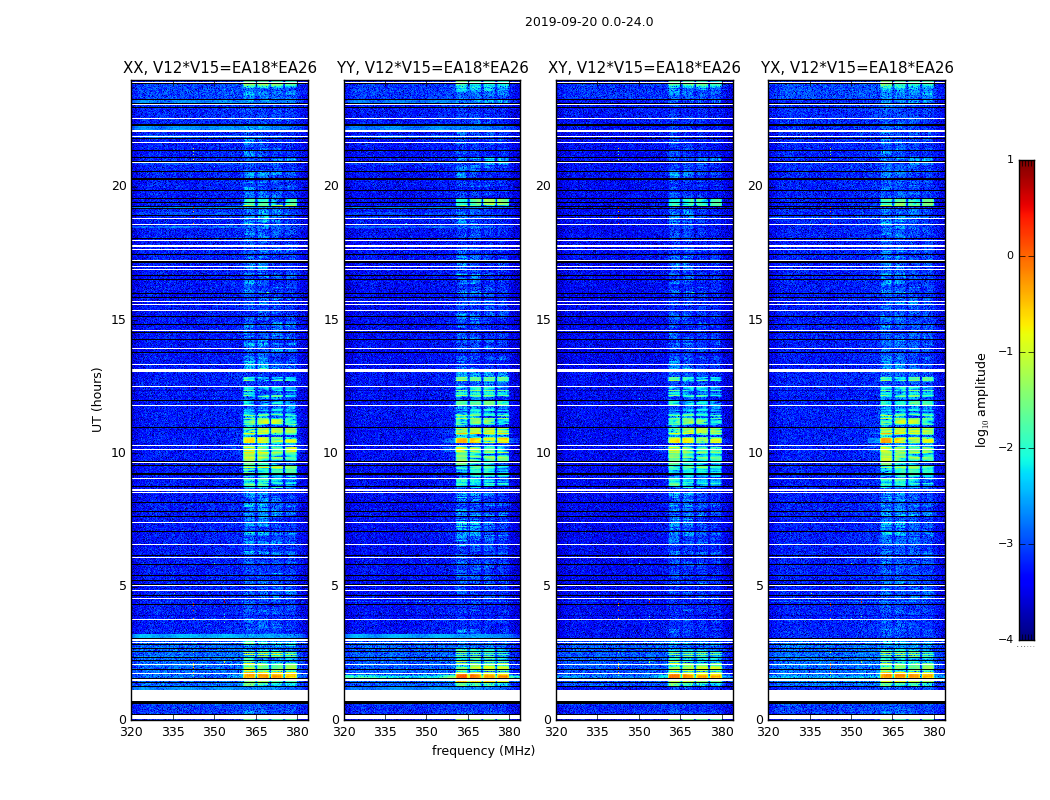Image resolution: width=1050 pixels, height=800 pixels.
Task: Click the frequency (MHz) x-axis label
Action: (x=483, y=751)
